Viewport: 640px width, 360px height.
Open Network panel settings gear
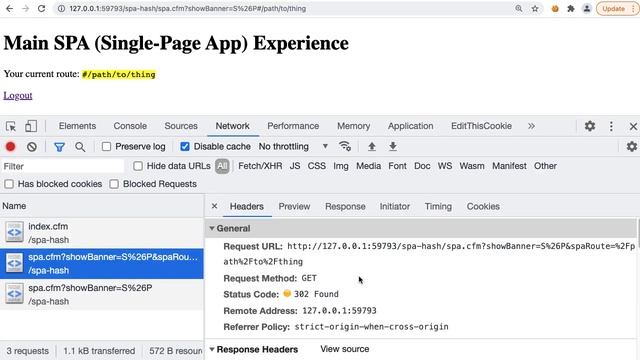tap(631, 146)
